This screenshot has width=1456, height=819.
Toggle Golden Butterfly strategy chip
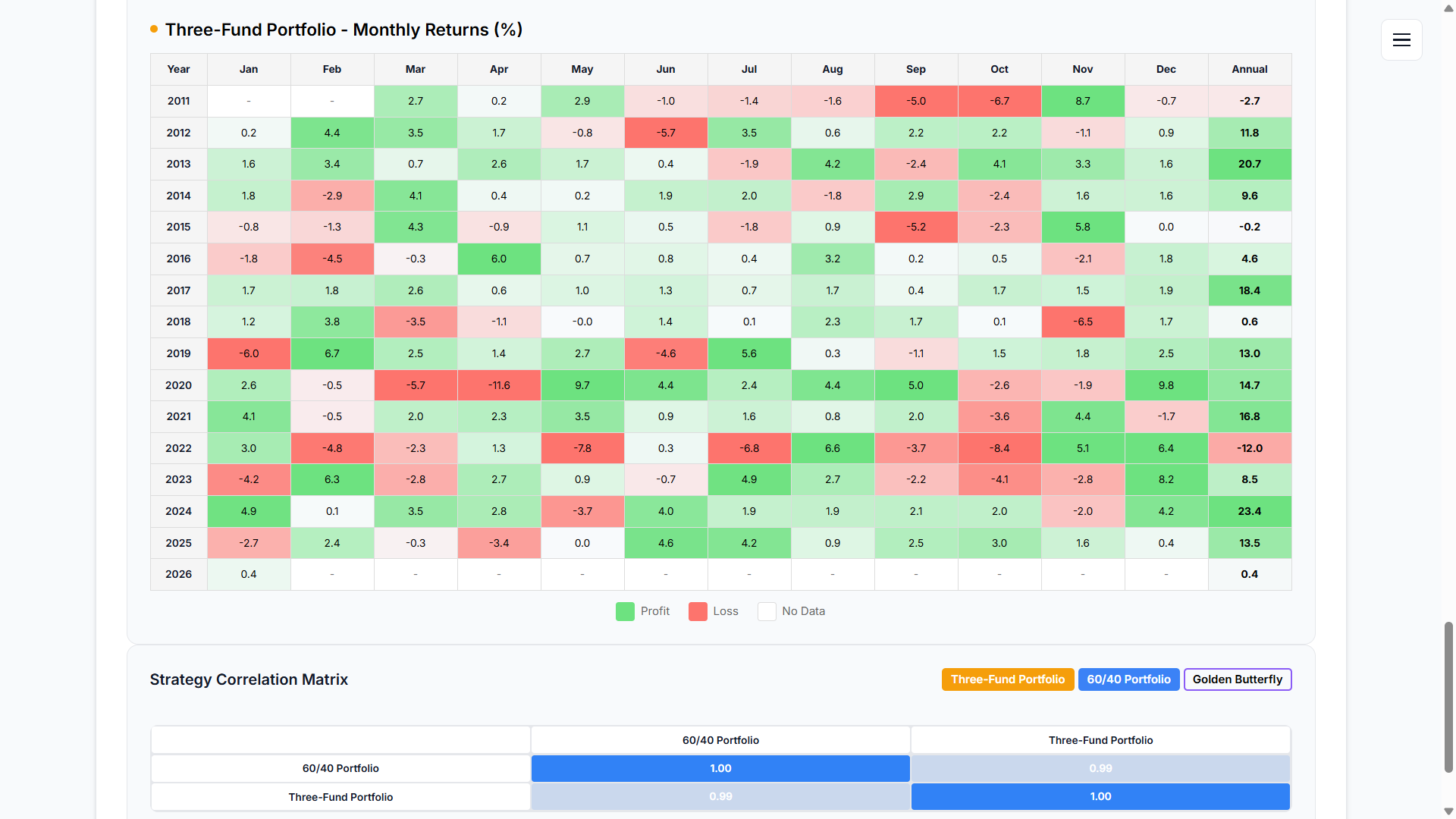tap(1237, 679)
